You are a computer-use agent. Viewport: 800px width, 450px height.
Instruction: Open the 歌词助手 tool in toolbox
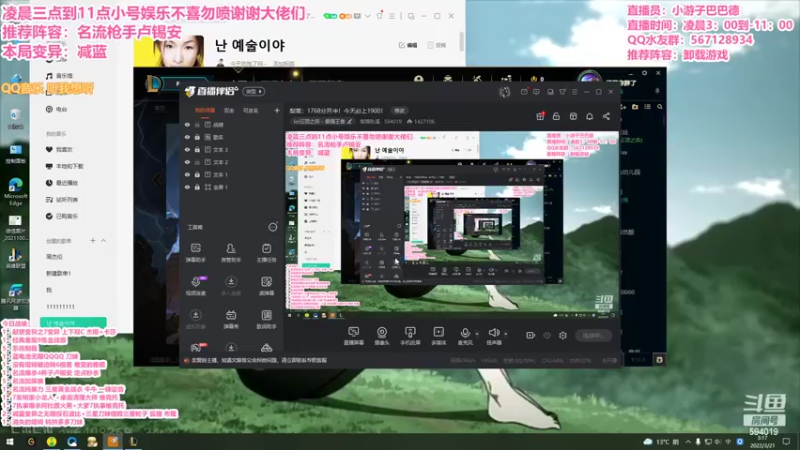(x=266, y=319)
